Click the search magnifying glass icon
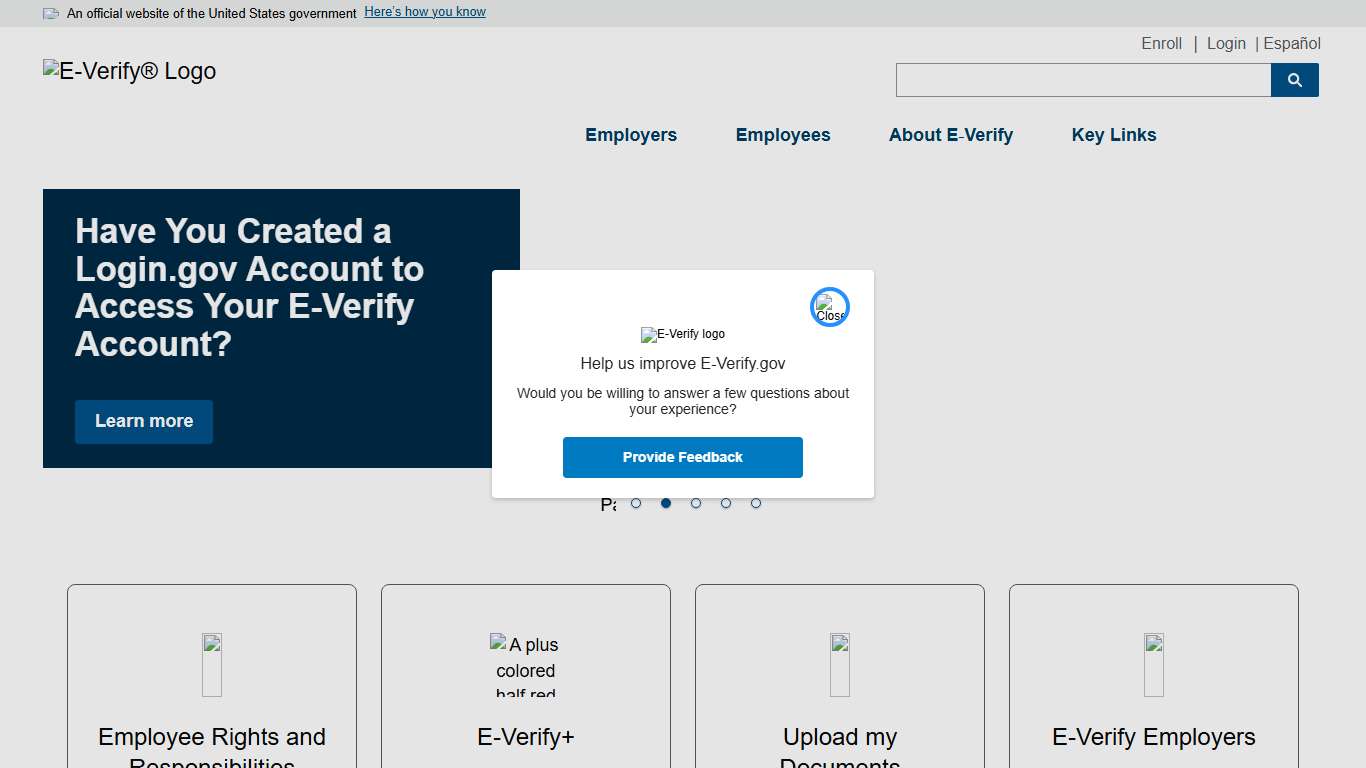Viewport: 1366px width, 768px height. pos(1294,80)
